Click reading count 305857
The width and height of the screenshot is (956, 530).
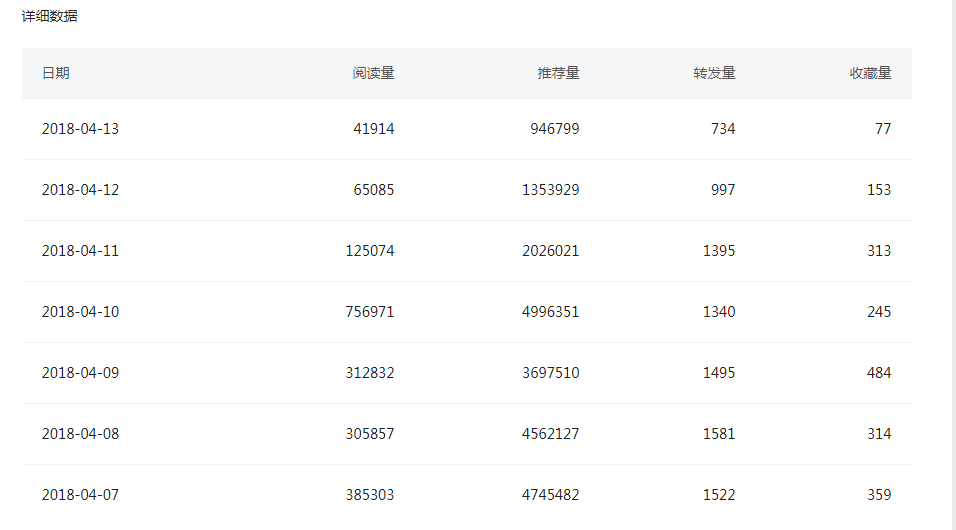pos(370,434)
